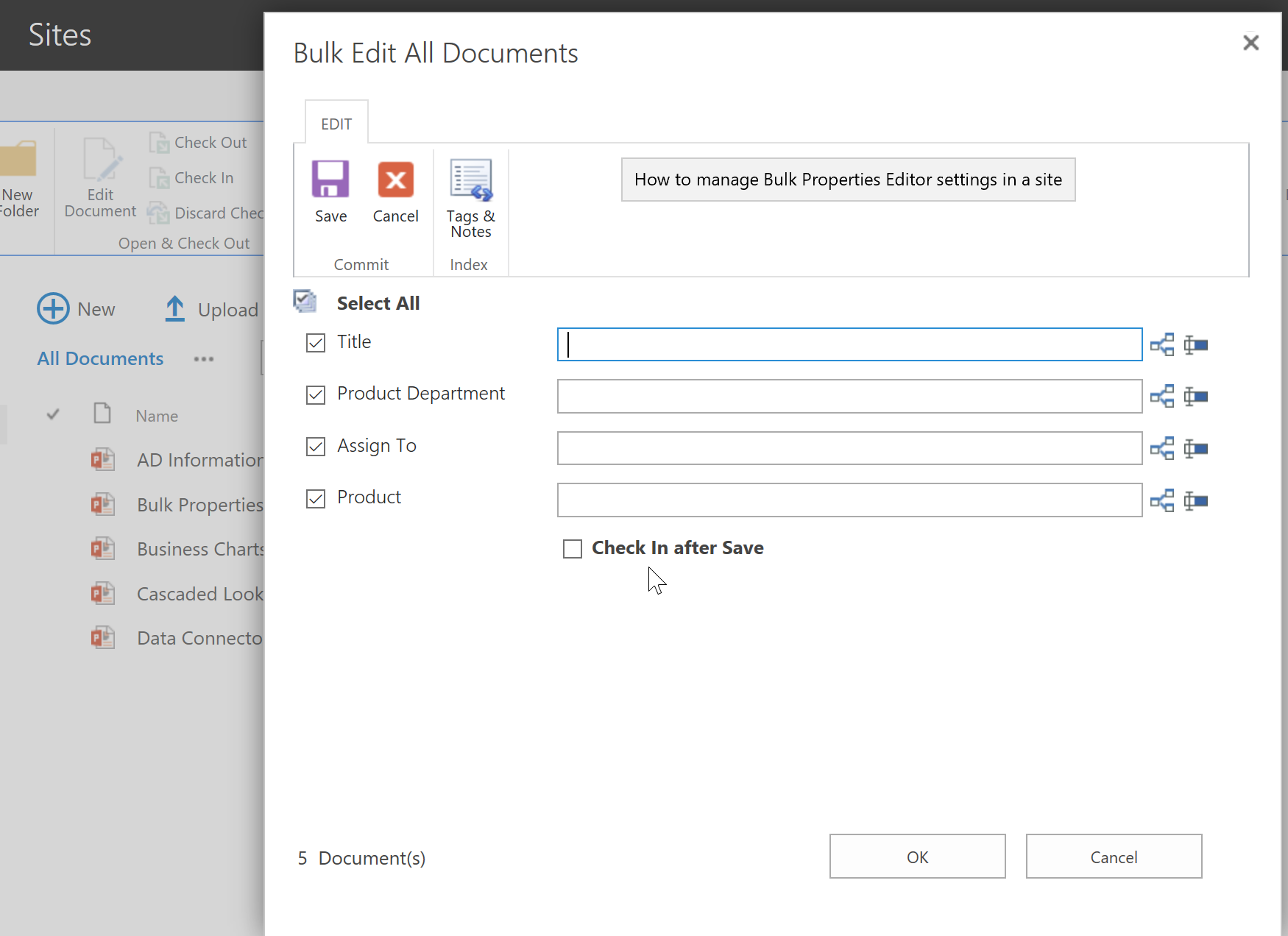Open the Bulk Properties document

click(x=199, y=505)
